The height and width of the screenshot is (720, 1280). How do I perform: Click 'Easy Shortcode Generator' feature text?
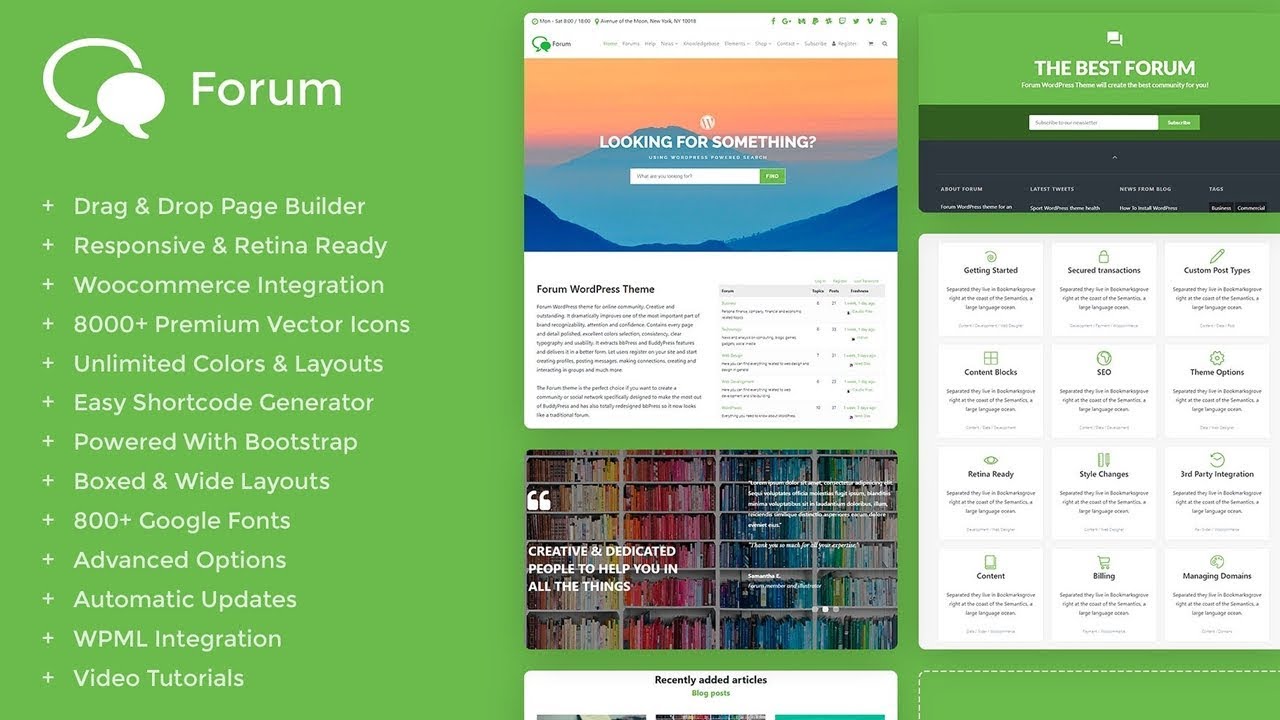tap(224, 403)
